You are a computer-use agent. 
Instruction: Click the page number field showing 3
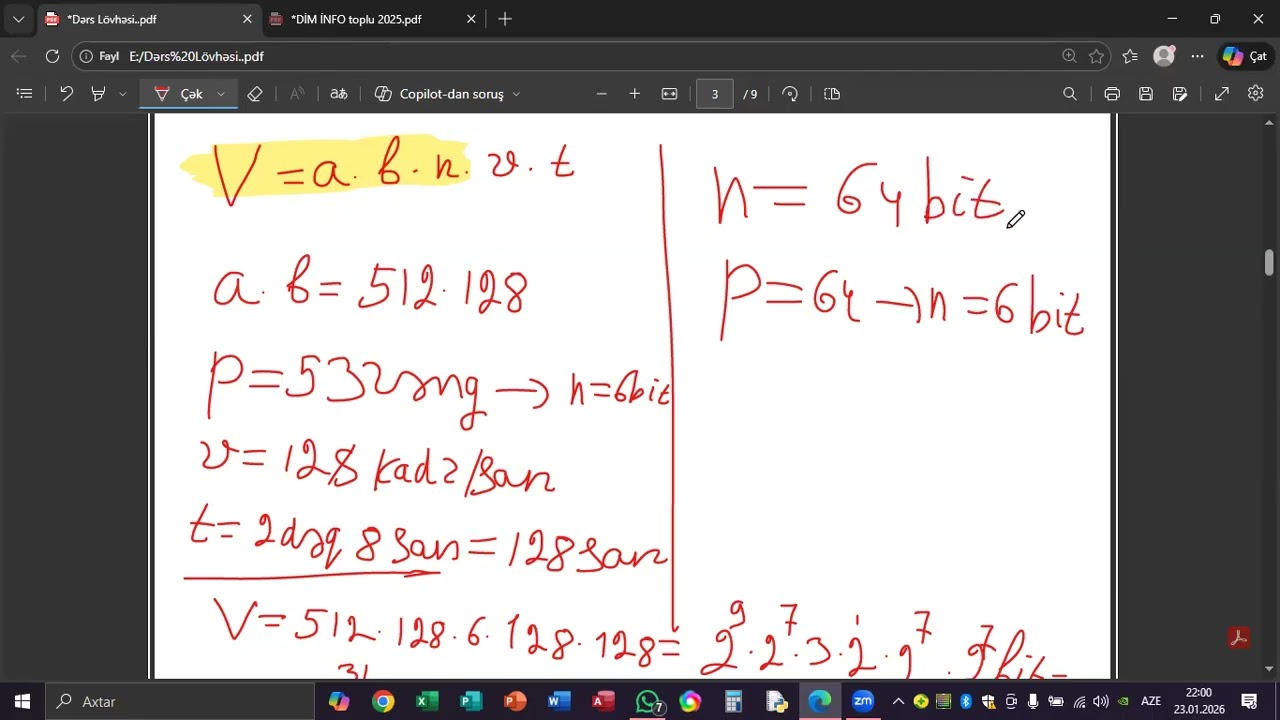(x=715, y=94)
